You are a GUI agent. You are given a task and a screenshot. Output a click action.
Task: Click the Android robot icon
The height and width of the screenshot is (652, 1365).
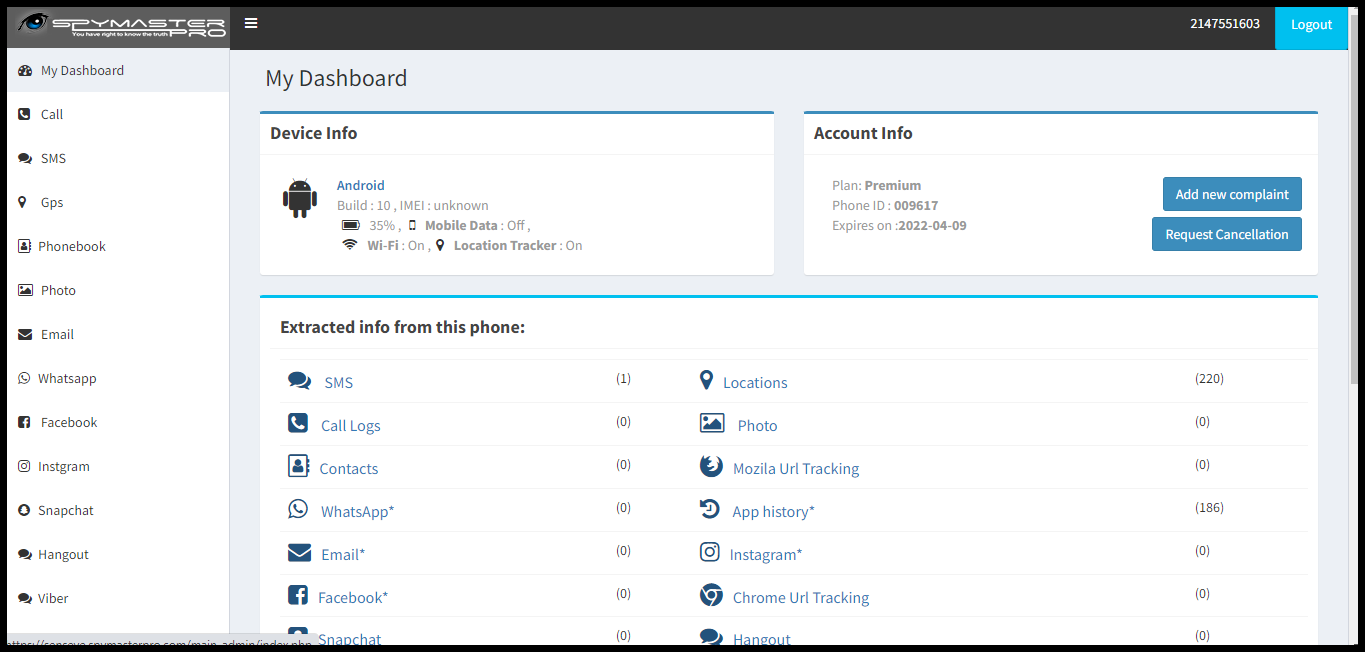tap(300, 198)
